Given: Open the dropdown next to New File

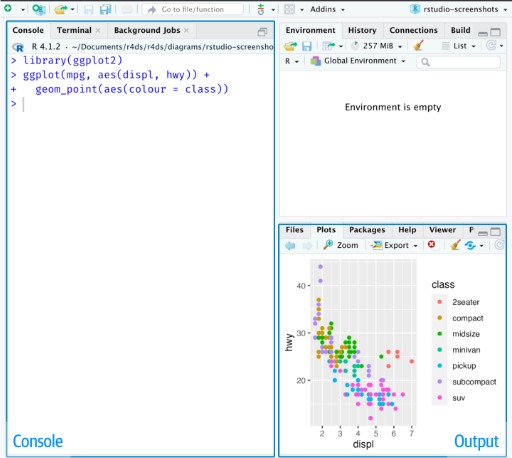Looking at the screenshot, I should [x=23, y=10].
